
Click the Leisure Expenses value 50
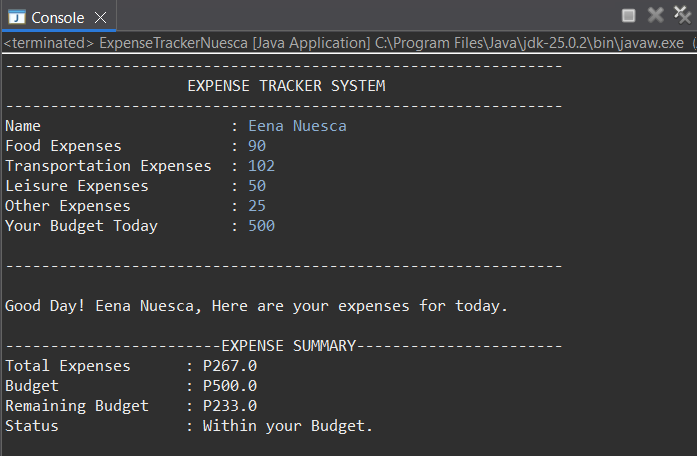(x=257, y=186)
